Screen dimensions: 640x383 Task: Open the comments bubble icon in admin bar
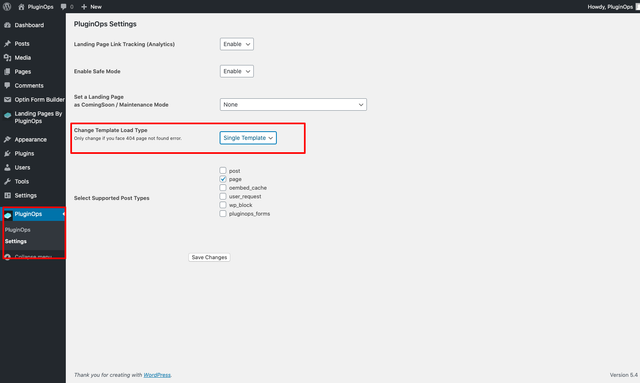pyautogui.click(x=63, y=7)
